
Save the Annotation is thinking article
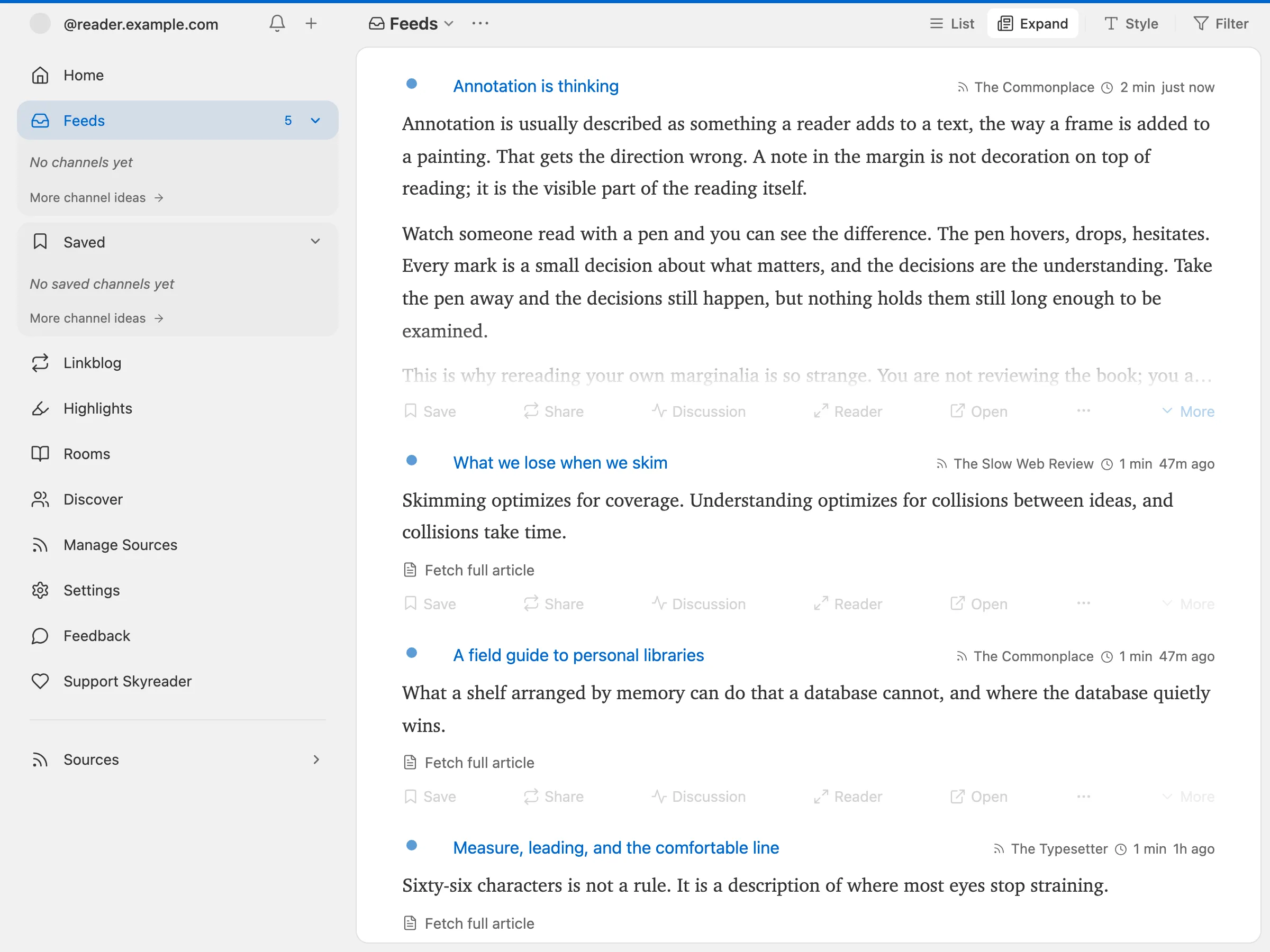(430, 411)
